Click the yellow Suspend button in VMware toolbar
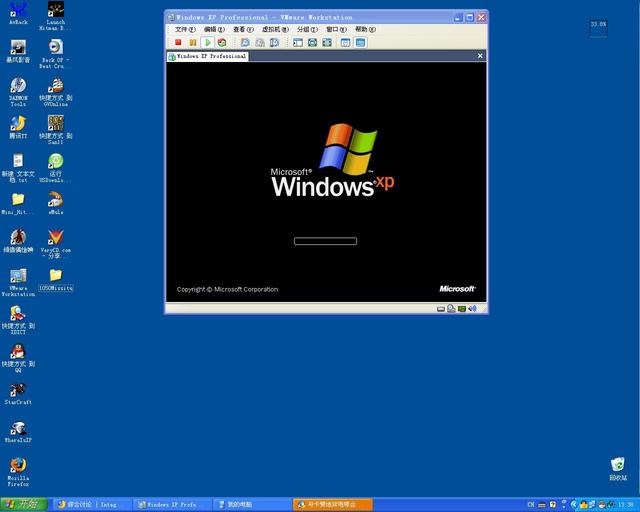The image size is (640, 512). coord(193,42)
